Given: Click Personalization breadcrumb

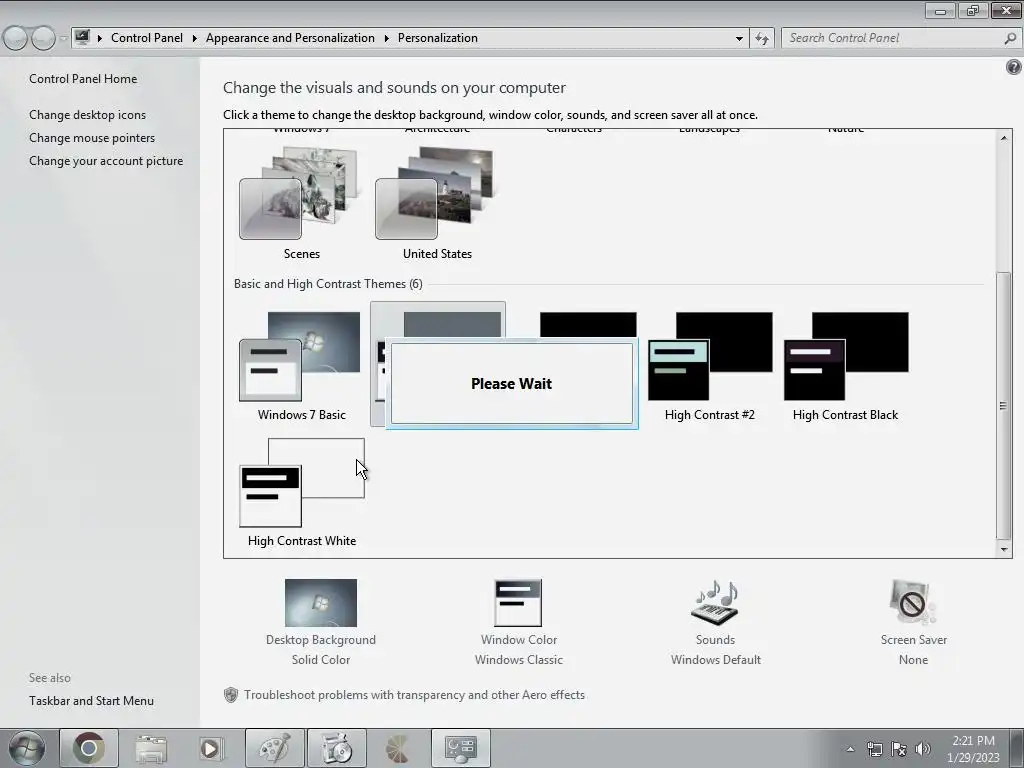Looking at the screenshot, I should click(x=438, y=38).
